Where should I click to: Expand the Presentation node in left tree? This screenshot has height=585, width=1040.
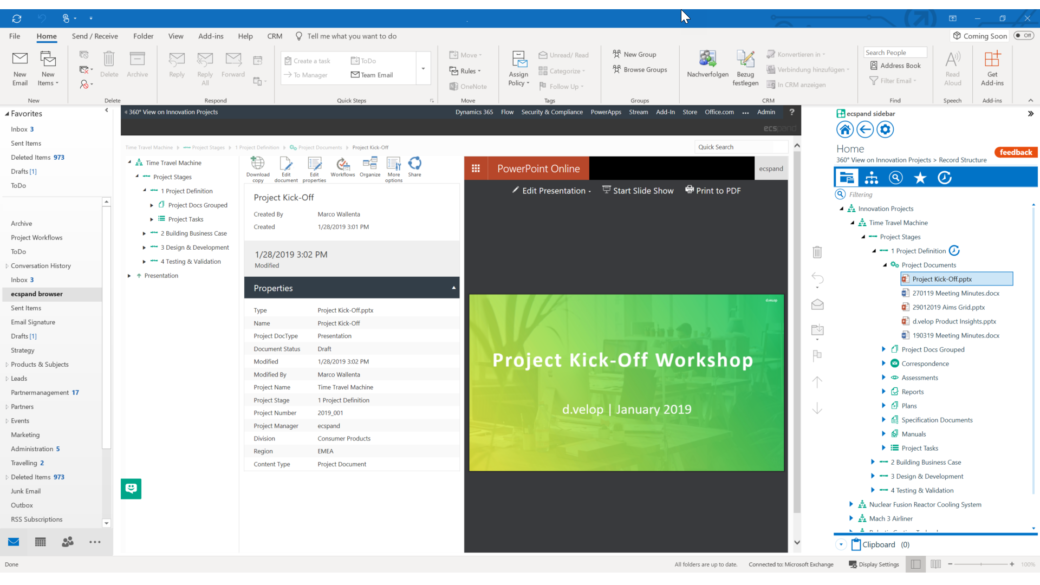tap(130, 276)
